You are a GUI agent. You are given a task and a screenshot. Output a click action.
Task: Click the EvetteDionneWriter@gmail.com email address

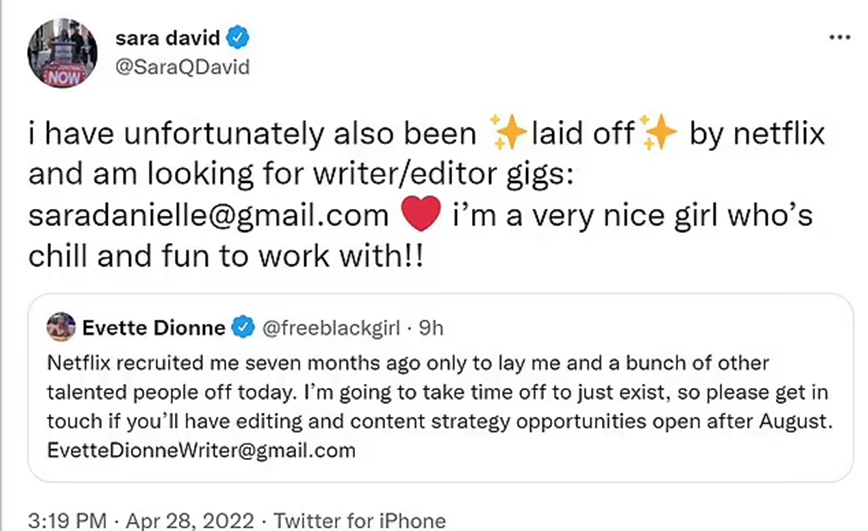pos(202,450)
